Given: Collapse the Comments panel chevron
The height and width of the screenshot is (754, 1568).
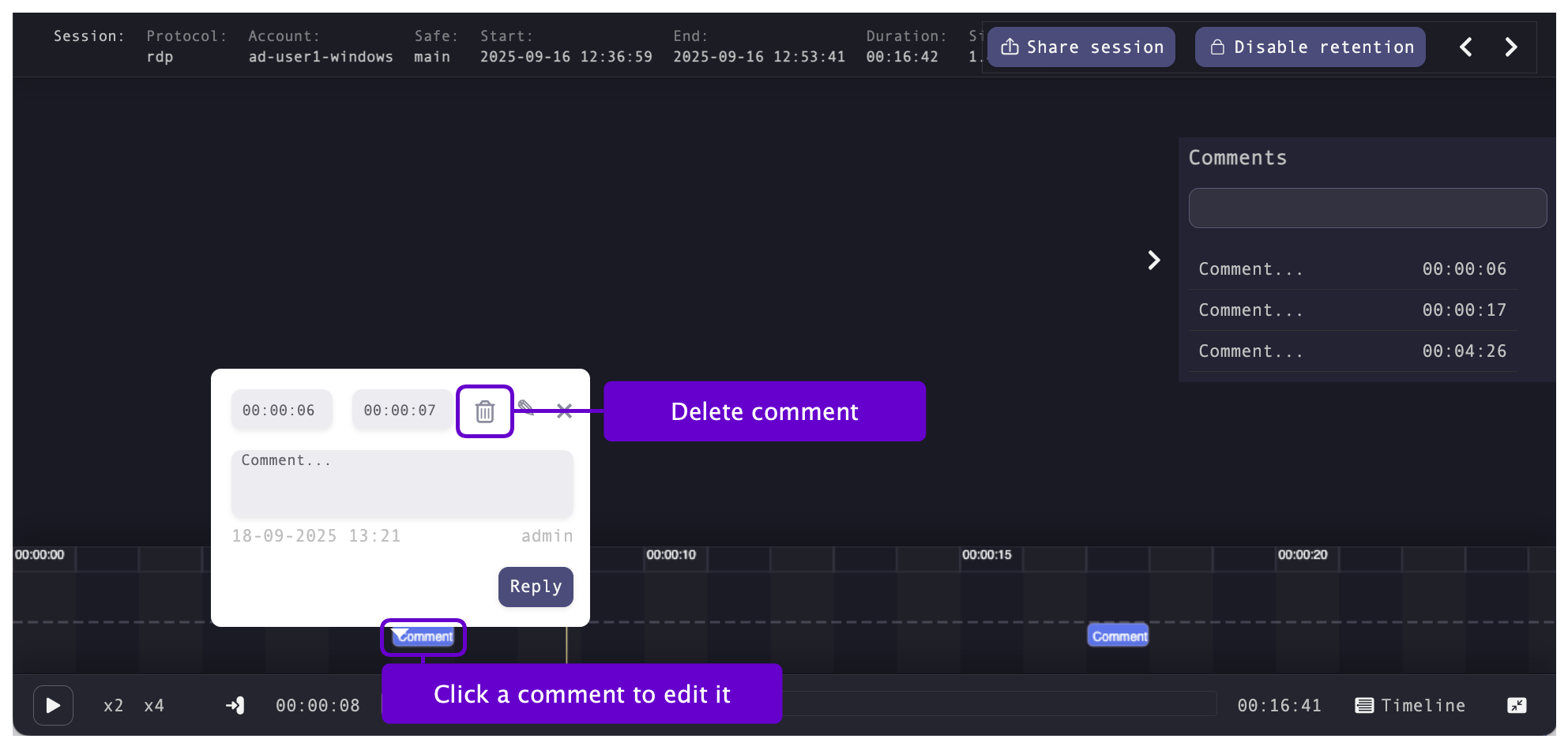Looking at the screenshot, I should click(x=1153, y=261).
